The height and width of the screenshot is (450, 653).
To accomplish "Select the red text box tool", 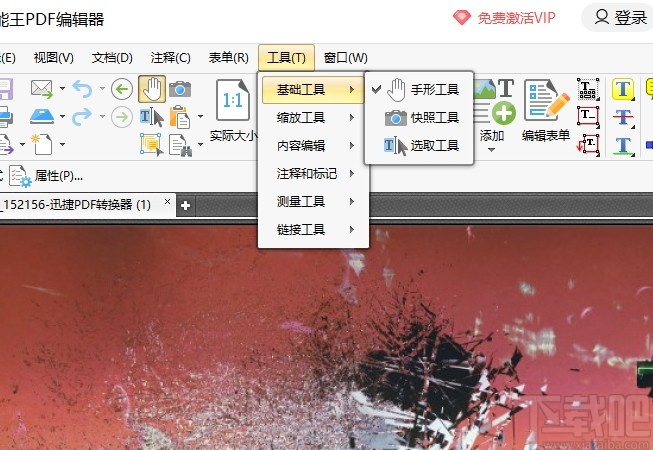I will click(588, 117).
